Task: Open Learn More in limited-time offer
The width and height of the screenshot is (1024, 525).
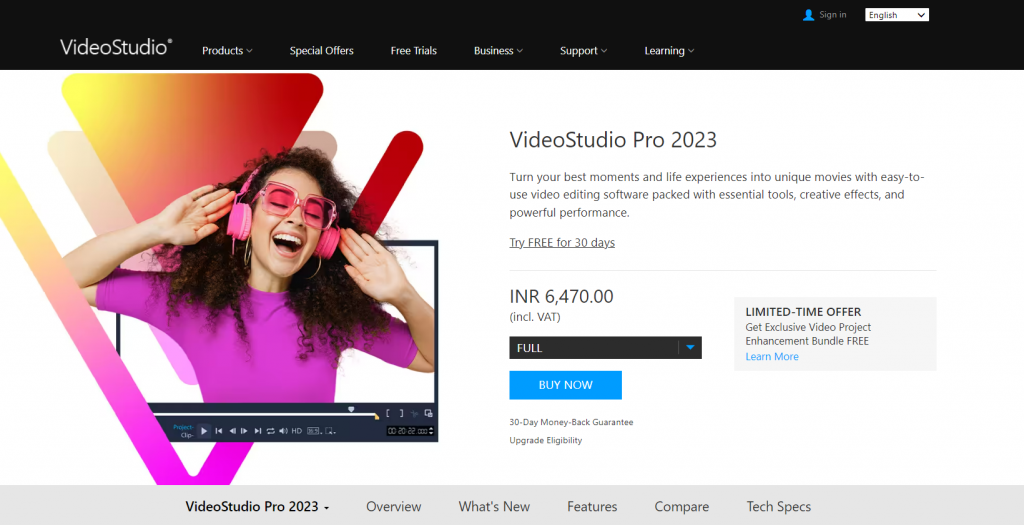Action: point(772,357)
